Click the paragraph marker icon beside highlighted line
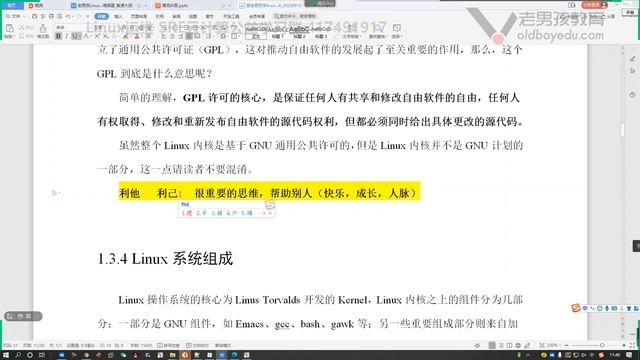This screenshot has width=640, height=360. click(x=55, y=193)
